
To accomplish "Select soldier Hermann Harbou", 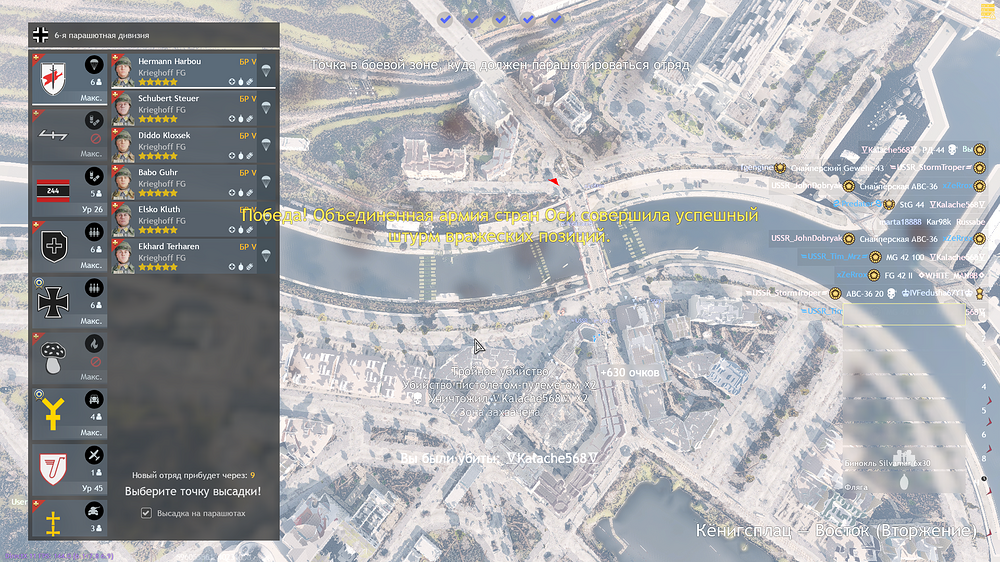I will [184, 71].
